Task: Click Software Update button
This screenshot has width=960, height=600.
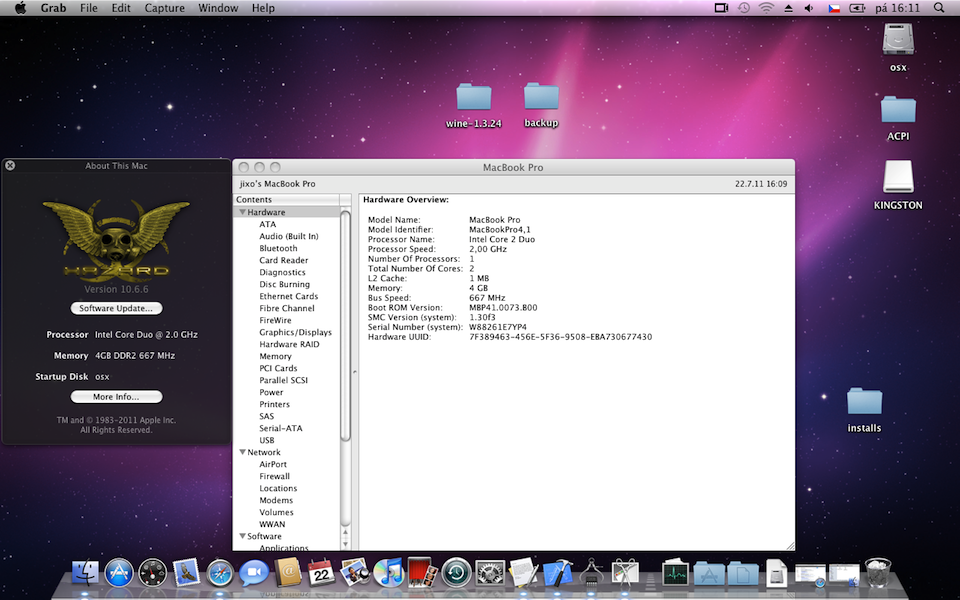Action: [x=116, y=308]
